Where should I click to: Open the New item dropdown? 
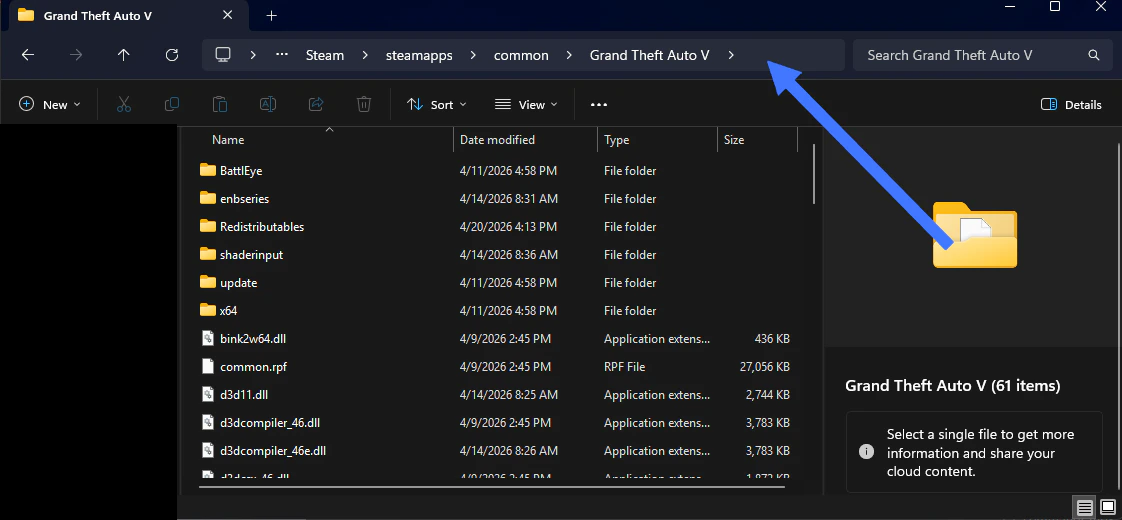coord(49,104)
